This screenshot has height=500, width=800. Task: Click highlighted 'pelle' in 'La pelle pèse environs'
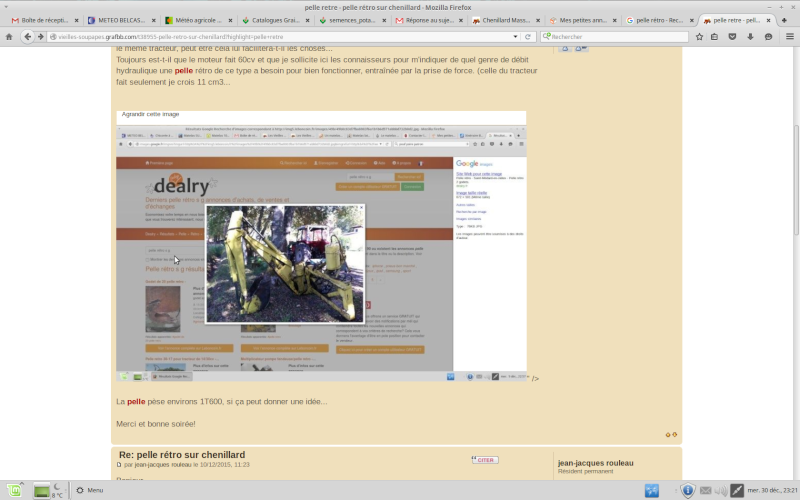click(136, 402)
